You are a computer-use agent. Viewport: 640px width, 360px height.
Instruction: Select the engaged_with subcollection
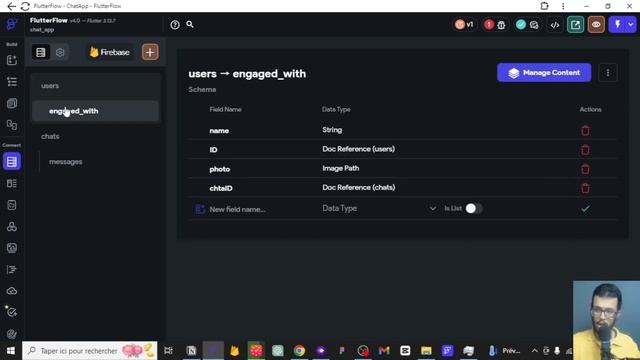pyautogui.click(x=96, y=111)
